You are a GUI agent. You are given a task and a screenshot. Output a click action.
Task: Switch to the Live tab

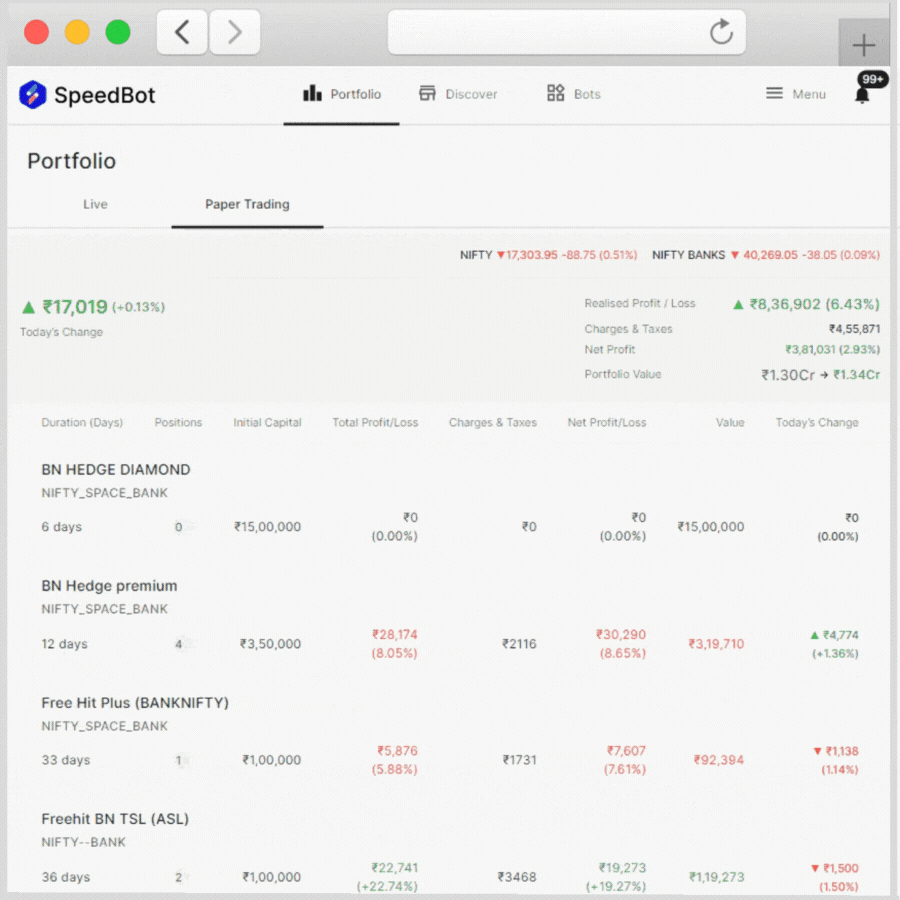(95, 204)
